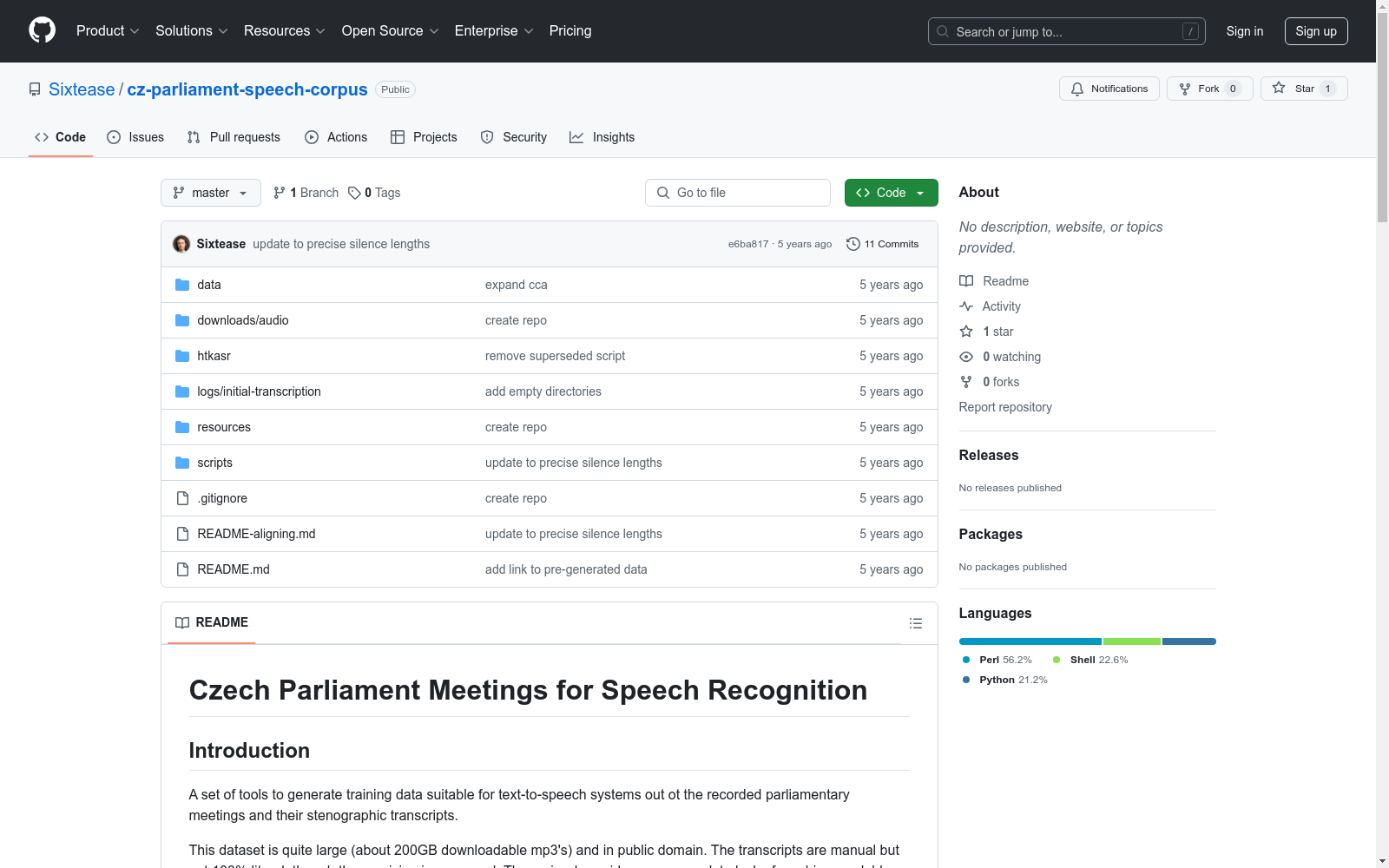
Task: Open the downloads/audio folder
Action: tap(243, 320)
